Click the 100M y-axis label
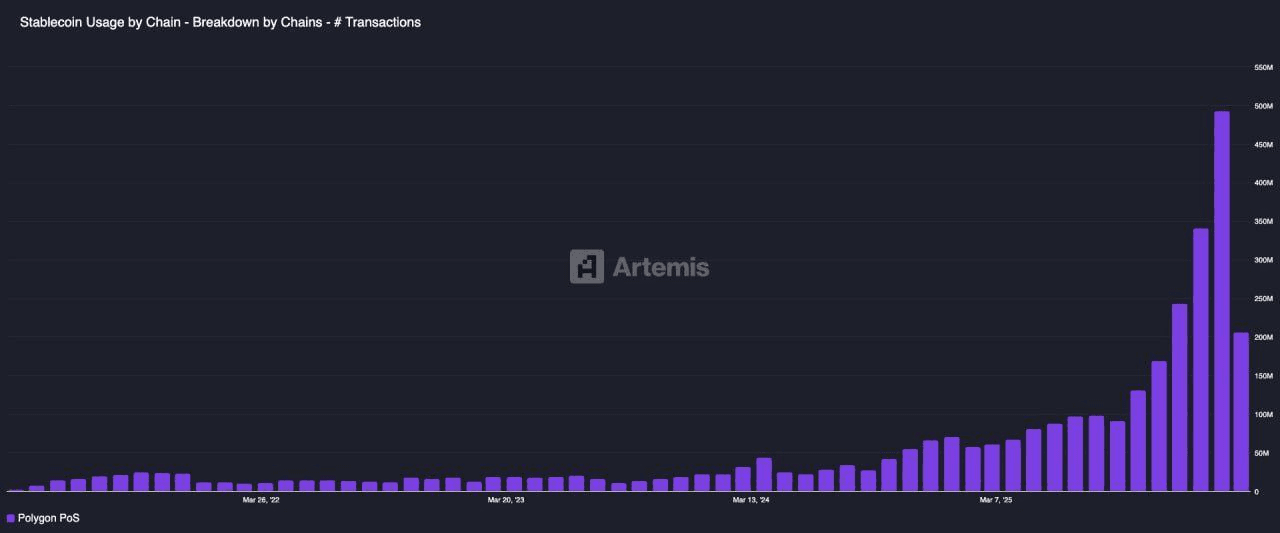Viewport: 1280px width, 533px height. (1263, 414)
